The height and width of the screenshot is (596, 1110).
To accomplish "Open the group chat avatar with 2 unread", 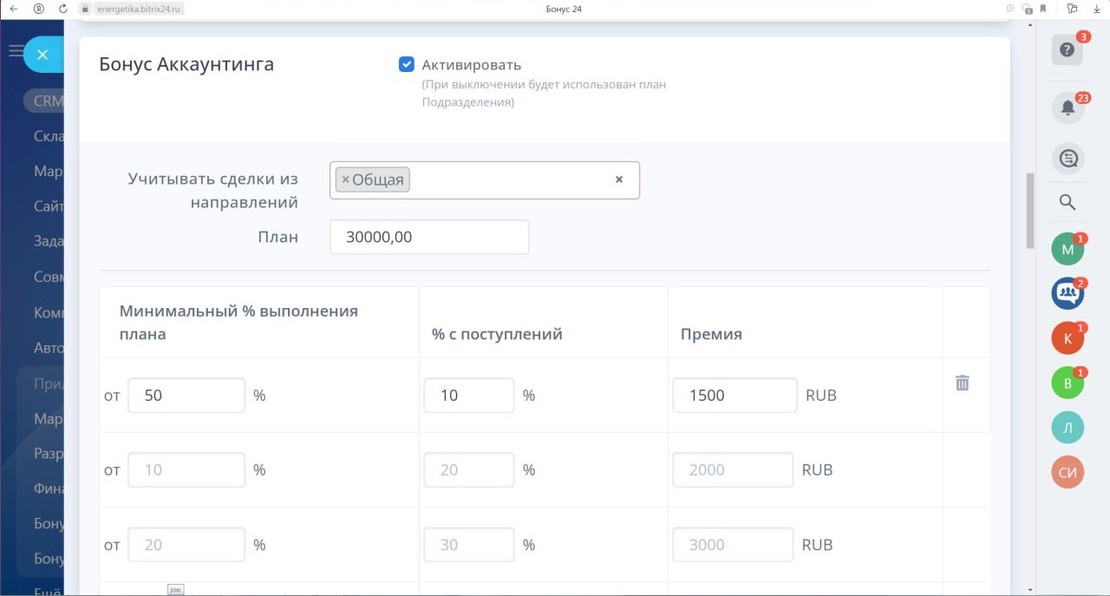I will click(1067, 293).
